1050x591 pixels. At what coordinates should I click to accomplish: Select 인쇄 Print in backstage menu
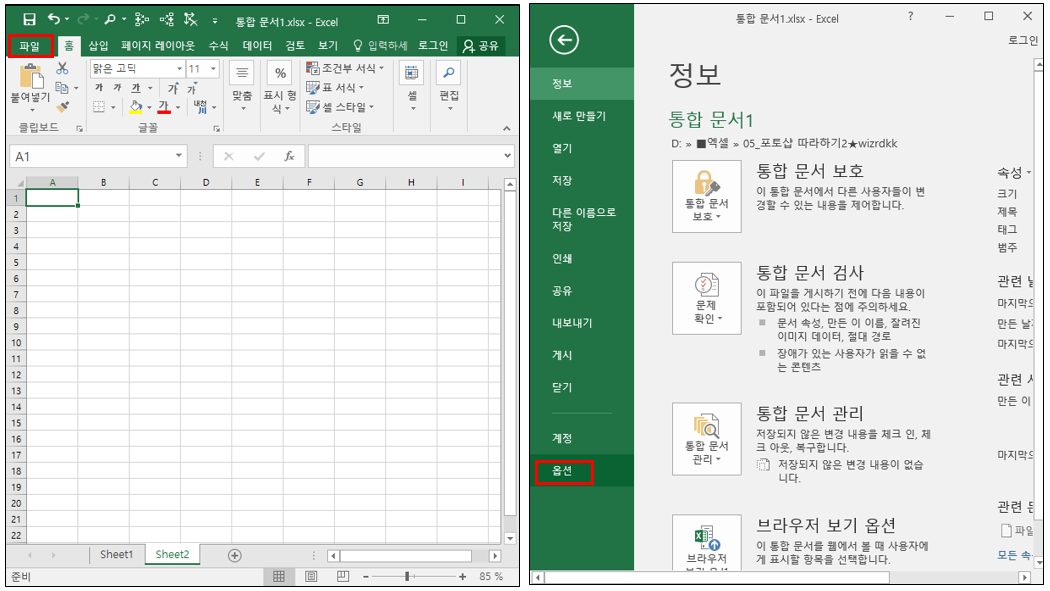[581, 258]
